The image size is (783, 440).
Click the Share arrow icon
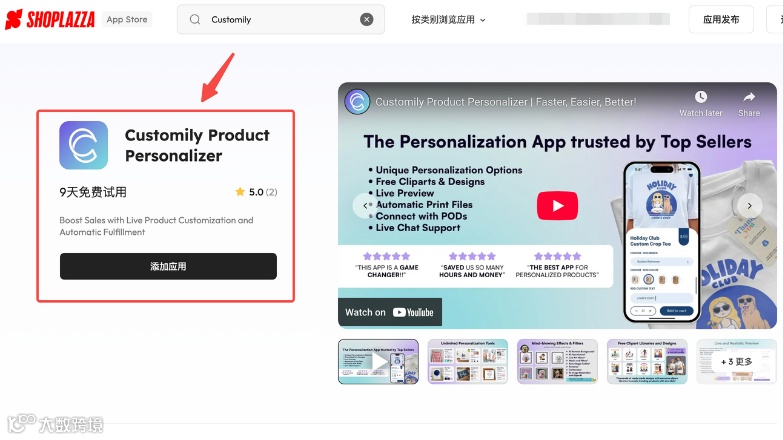(x=749, y=97)
